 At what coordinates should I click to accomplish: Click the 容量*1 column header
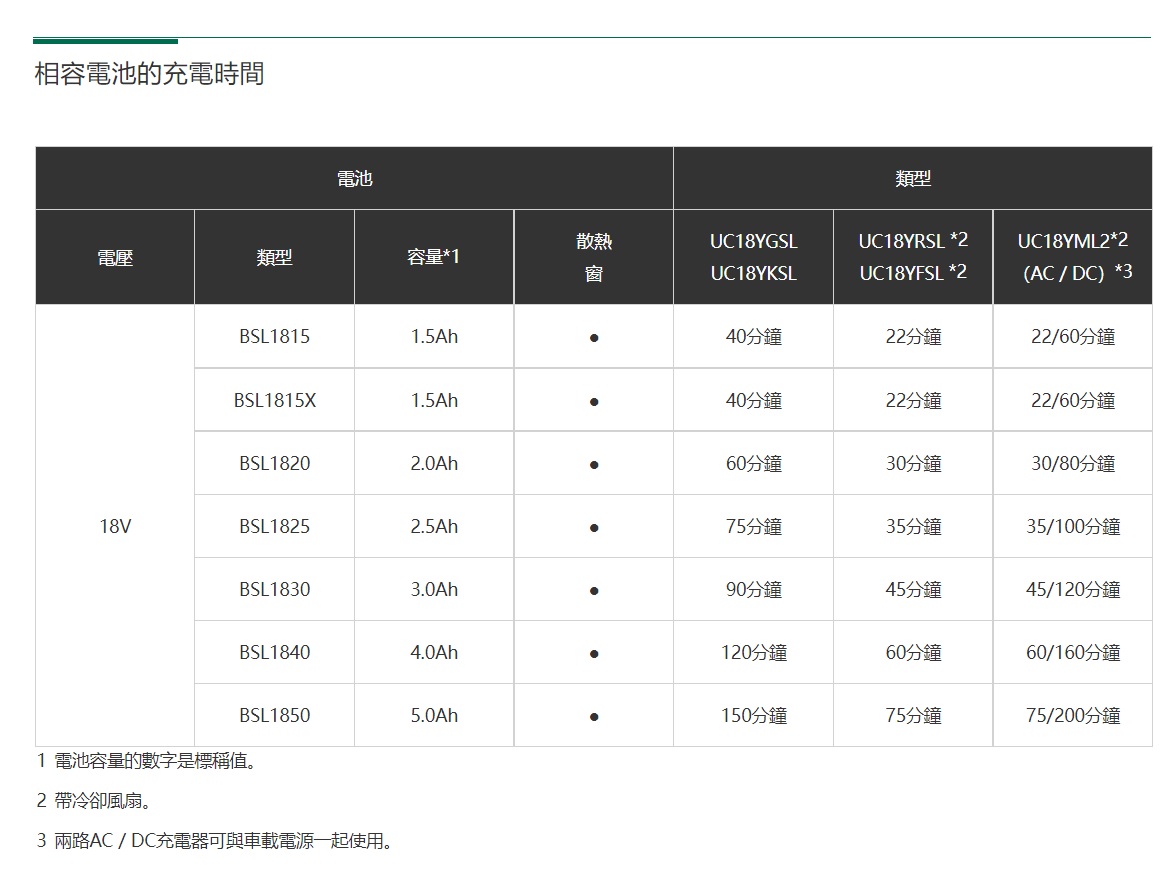(434, 257)
